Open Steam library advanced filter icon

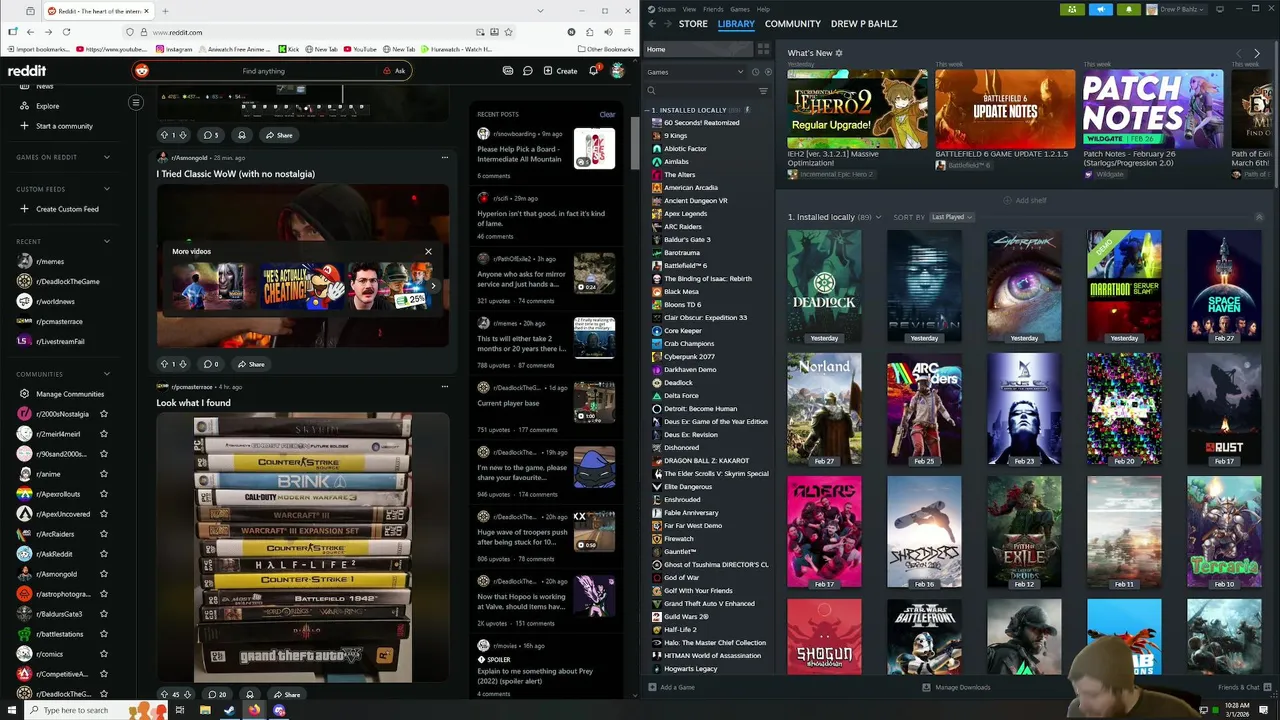[763, 91]
